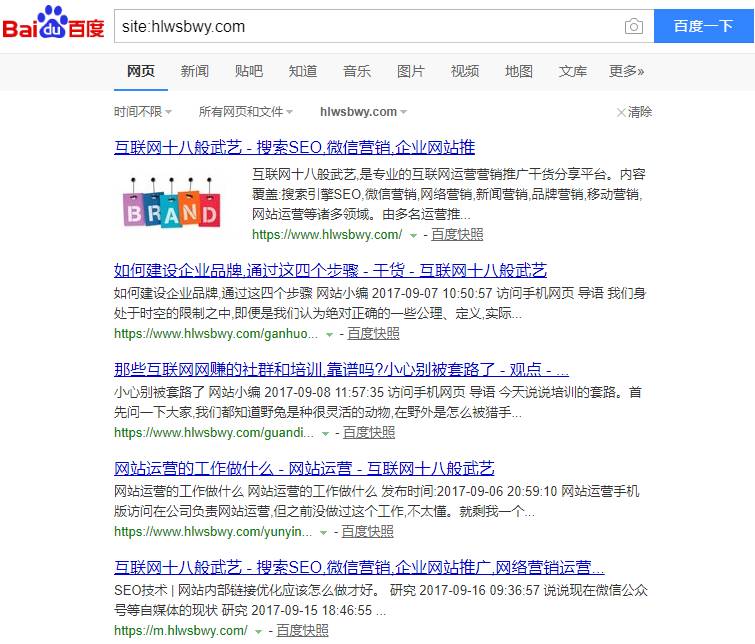Open 百度快照 for the yunyin result
The height and width of the screenshot is (644, 755).
367,532
